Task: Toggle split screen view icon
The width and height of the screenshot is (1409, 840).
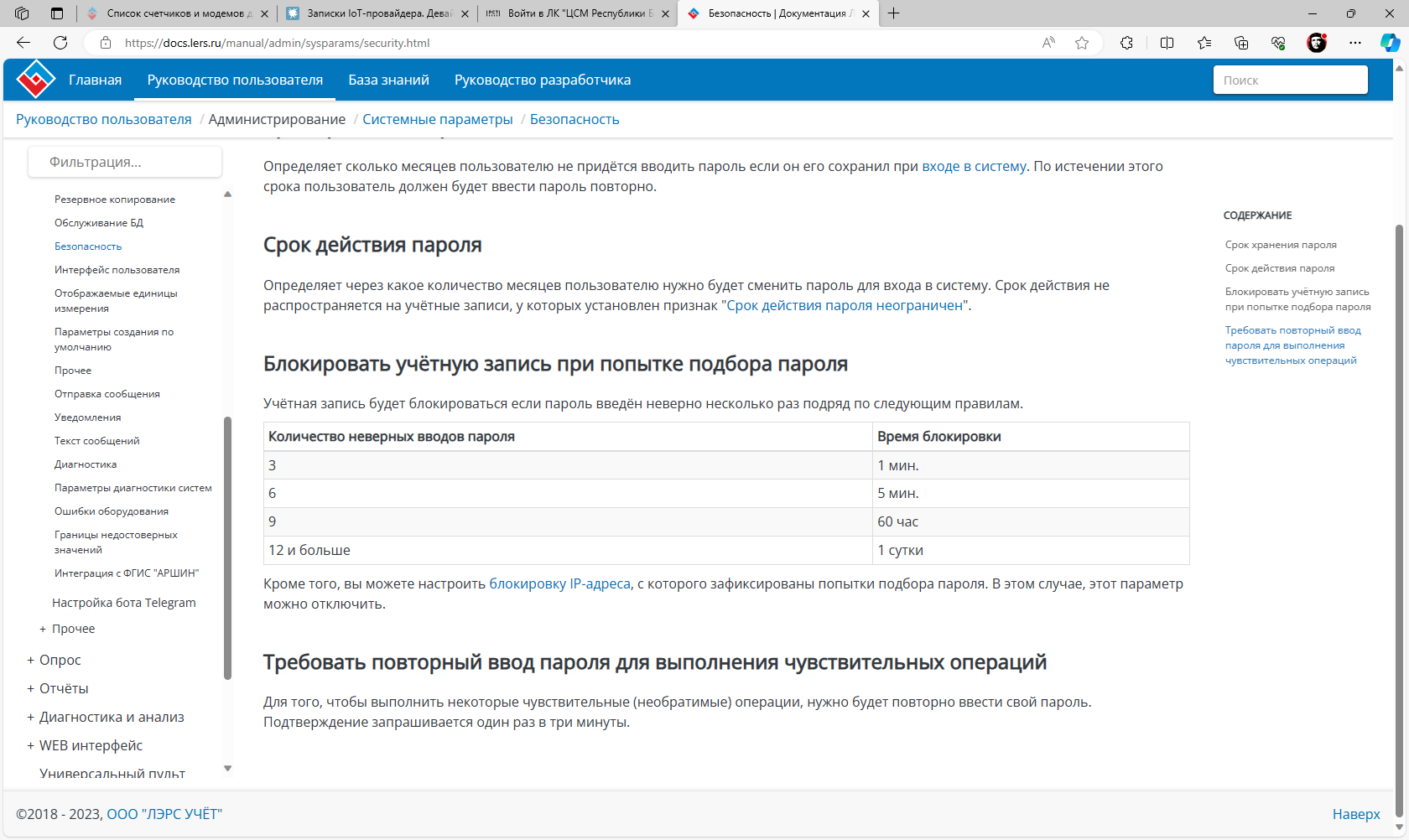Action: click(x=1167, y=43)
